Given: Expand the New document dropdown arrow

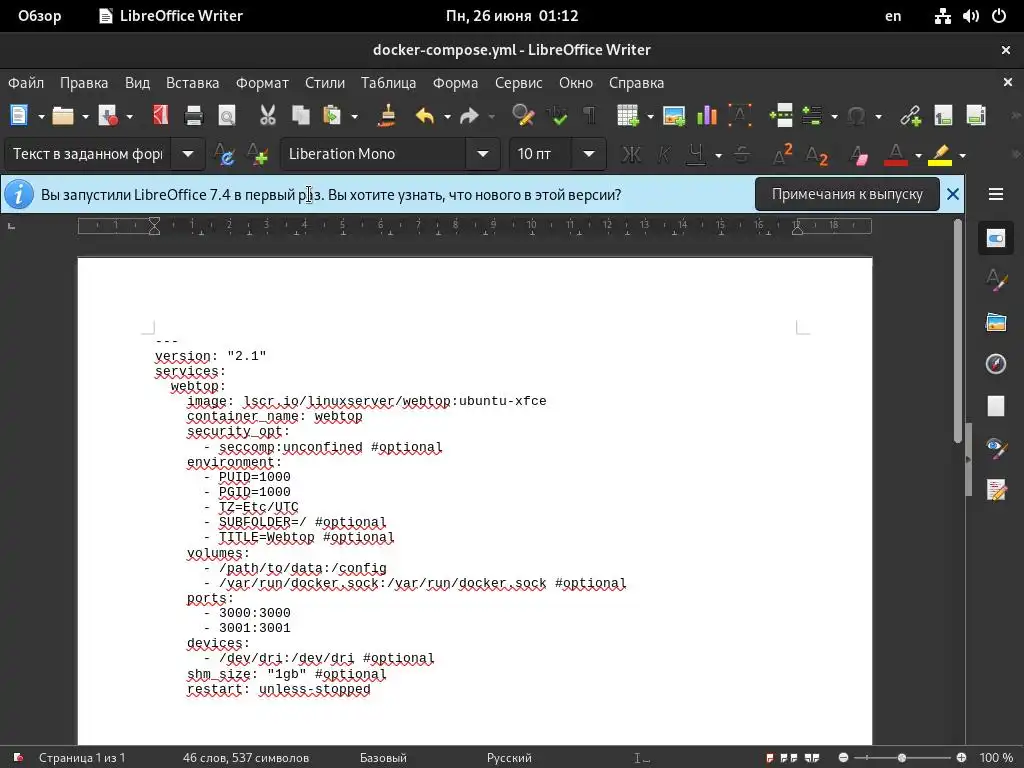Looking at the screenshot, I should pyautogui.click(x=41, y=116).
